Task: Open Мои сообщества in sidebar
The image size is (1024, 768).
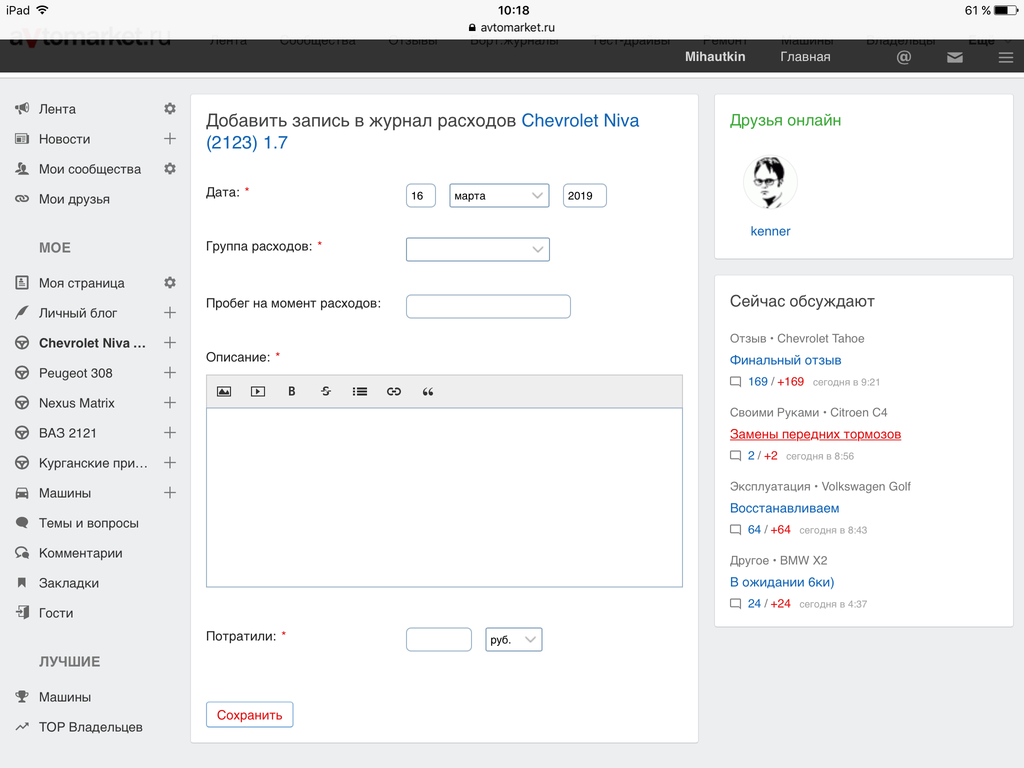Action: pyautogui.click(x=90, y=169)
